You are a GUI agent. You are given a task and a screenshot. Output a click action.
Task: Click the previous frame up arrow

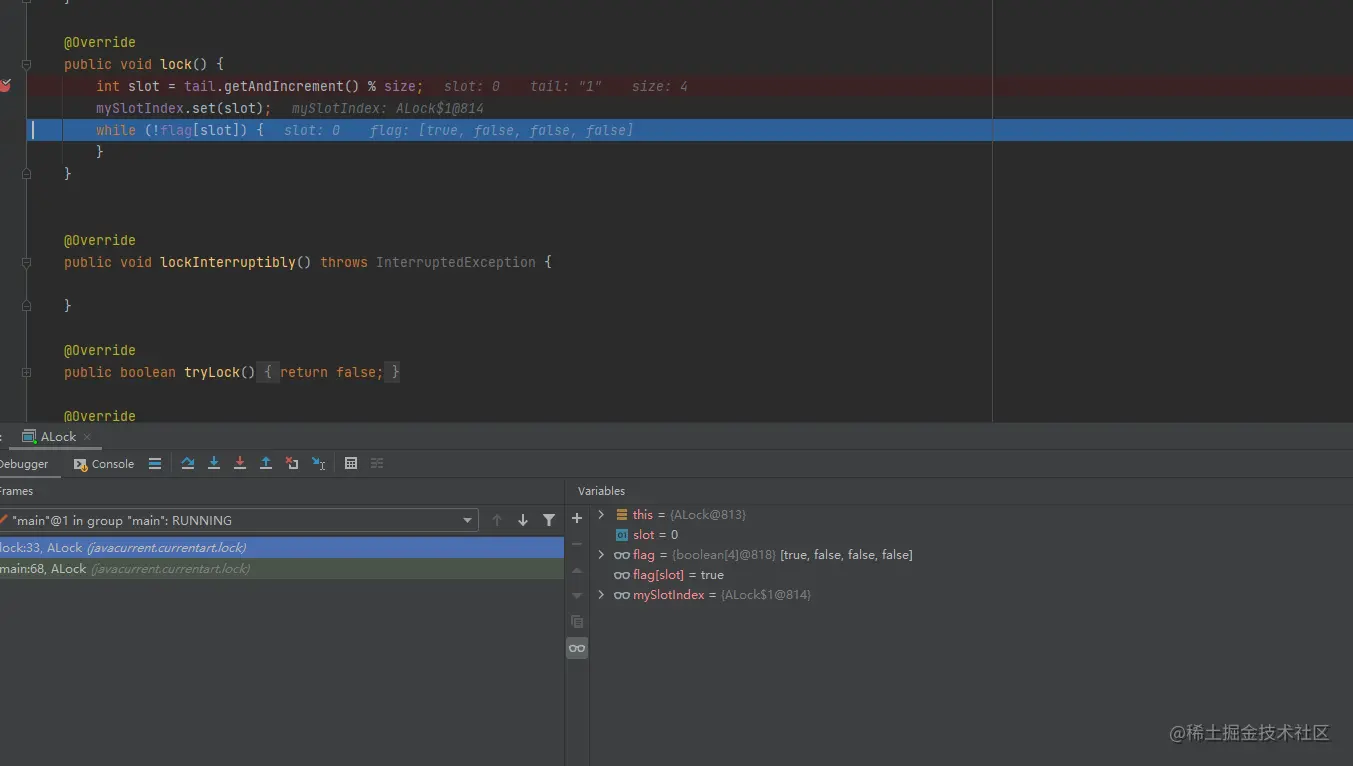click(497, 520)
